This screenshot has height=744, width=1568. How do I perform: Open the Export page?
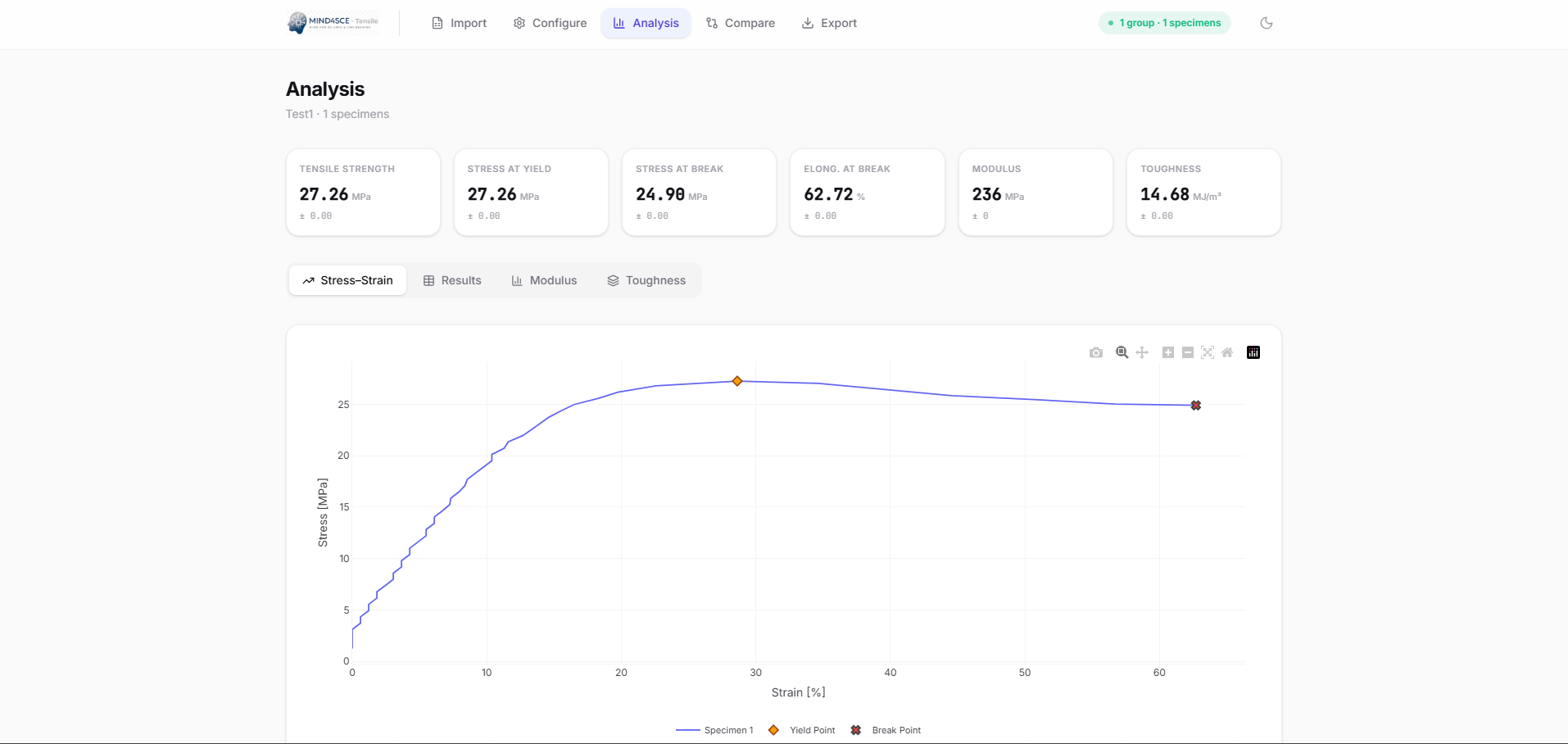point(829,23)
